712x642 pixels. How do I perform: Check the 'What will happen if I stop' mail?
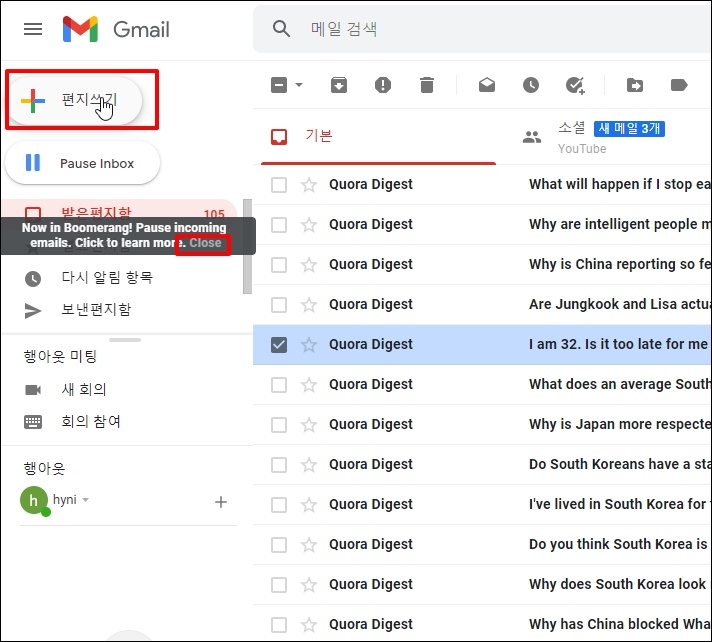(x=279, y=185)
